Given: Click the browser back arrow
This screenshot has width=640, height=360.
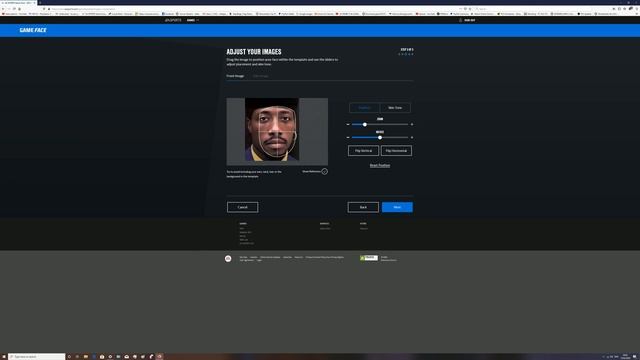Looking at the screenshot, I should pos(3,9).
